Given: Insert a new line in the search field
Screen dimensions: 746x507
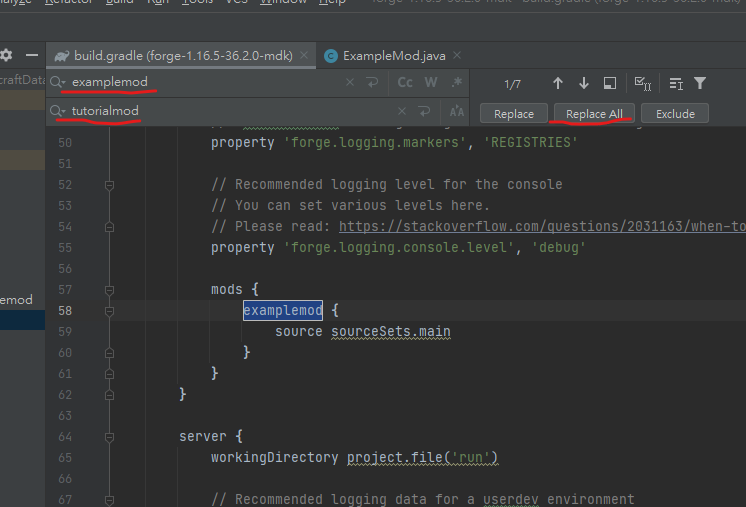Looking at the screenshot, I should click(x=373, y=82).
